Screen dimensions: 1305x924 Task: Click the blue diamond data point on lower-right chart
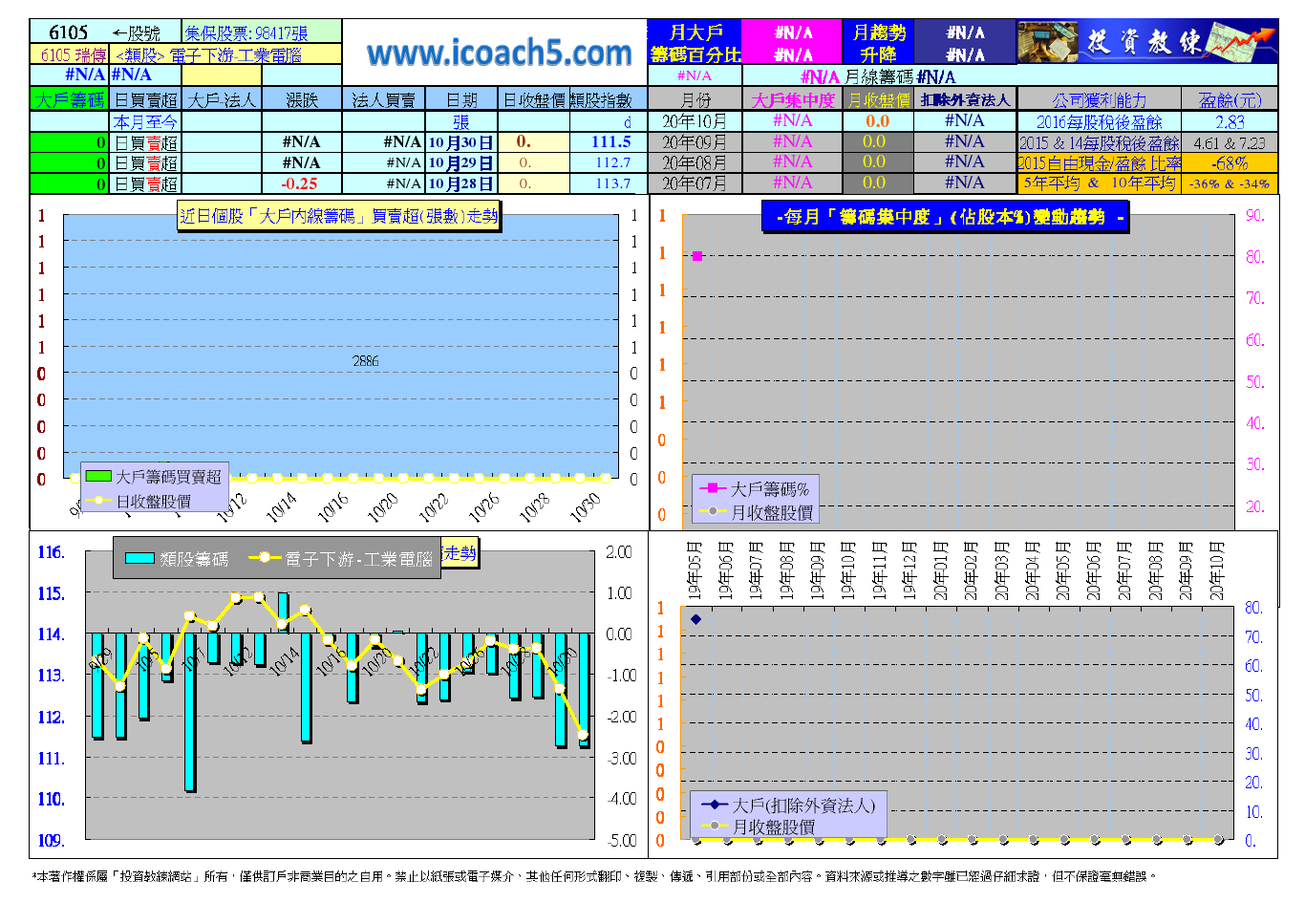pyautogui.click(x=695, y=619)
